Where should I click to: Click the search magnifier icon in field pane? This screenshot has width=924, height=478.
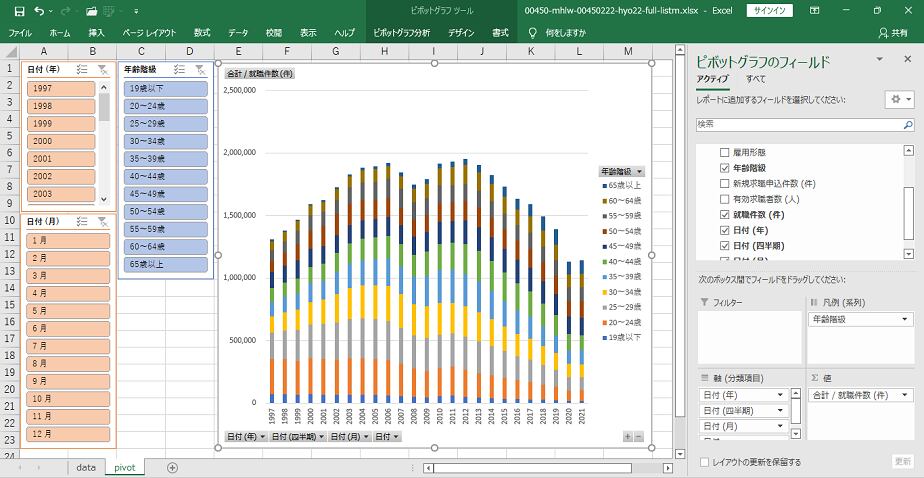coord(906,123)
